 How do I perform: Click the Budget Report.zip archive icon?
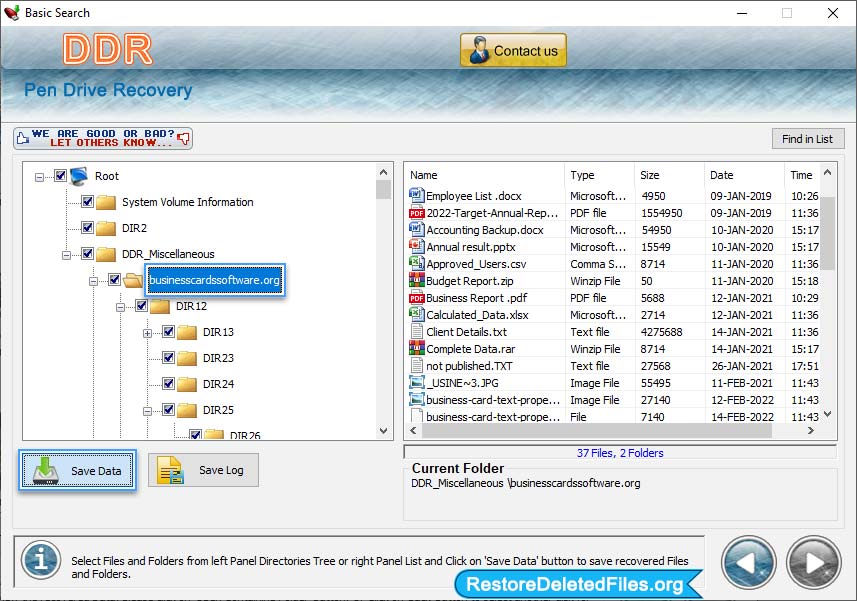(416, 280)
